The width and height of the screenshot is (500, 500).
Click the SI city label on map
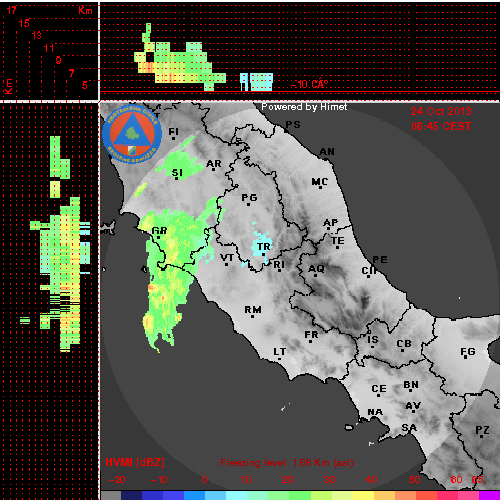tap(177, 173)
